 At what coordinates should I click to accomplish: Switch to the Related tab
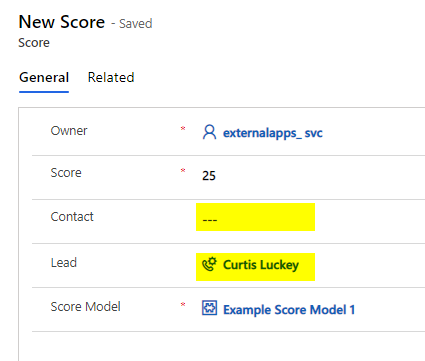pyautogui.click(x=111, y=77)
